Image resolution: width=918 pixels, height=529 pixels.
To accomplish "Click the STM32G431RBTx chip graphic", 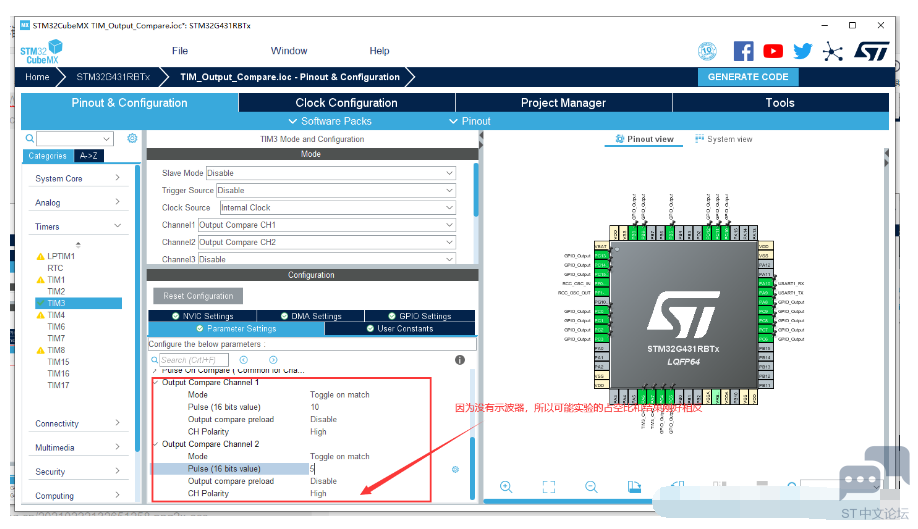I will click(683, 315).
